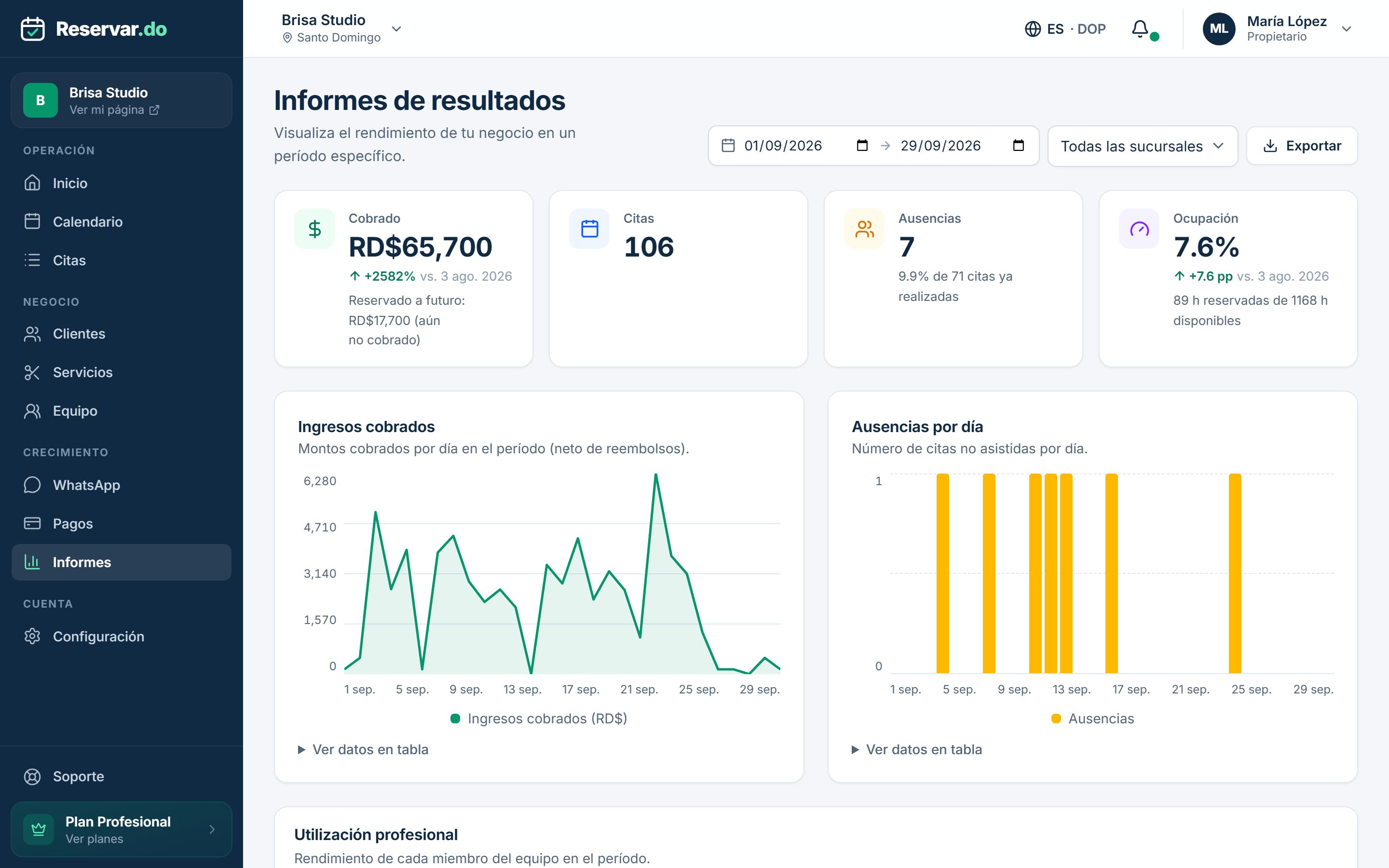Click ES · DOP language currency selector

pos(1065,29)
